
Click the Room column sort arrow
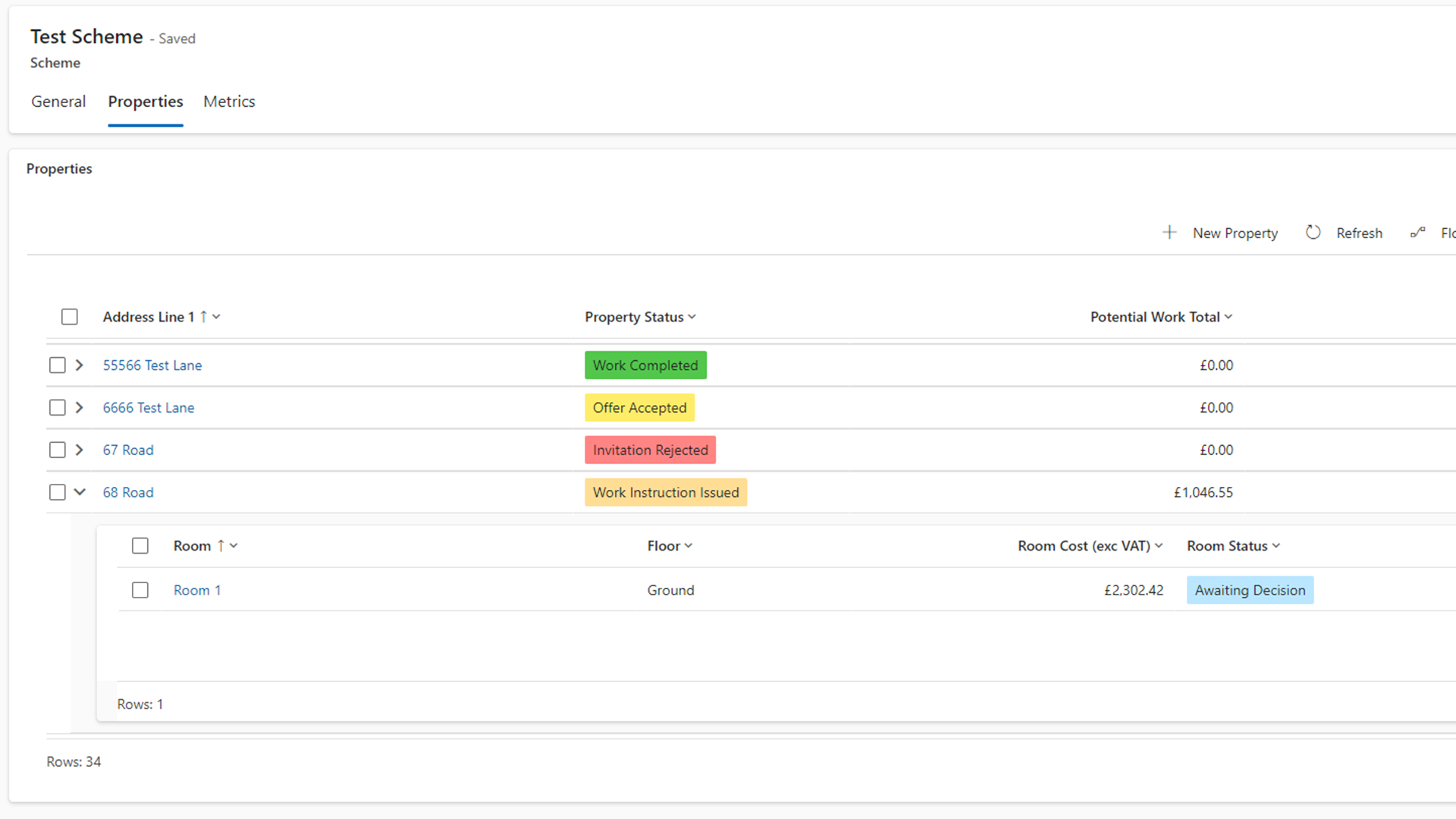coord(221,546)
